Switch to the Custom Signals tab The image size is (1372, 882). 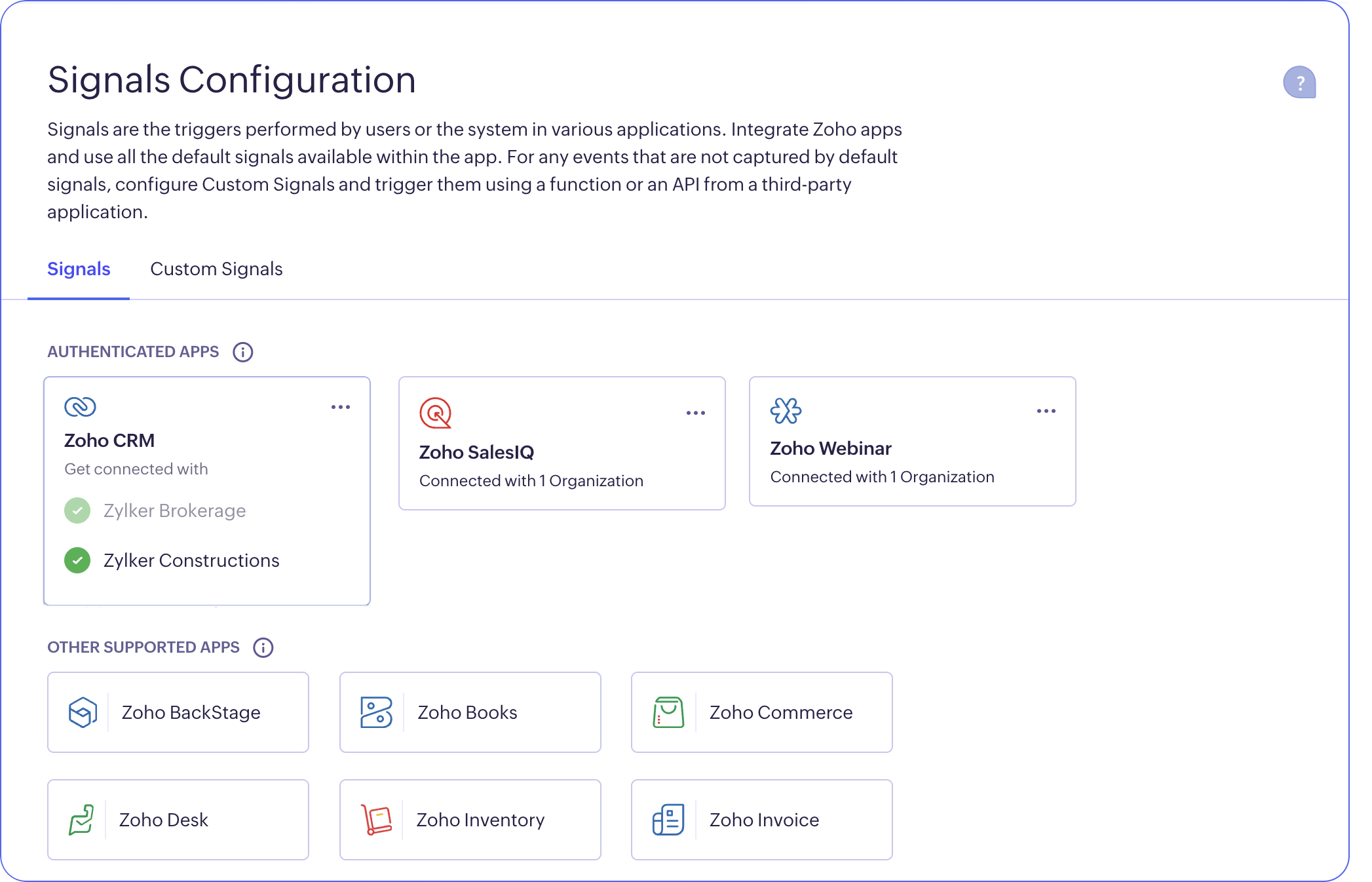click(x=216, y=269)
